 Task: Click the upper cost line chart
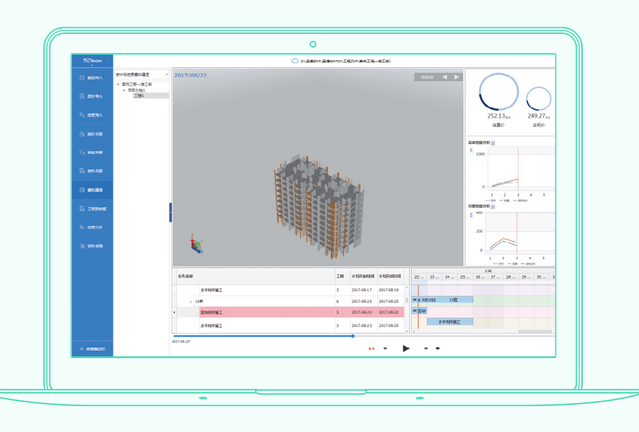[520, 170]
